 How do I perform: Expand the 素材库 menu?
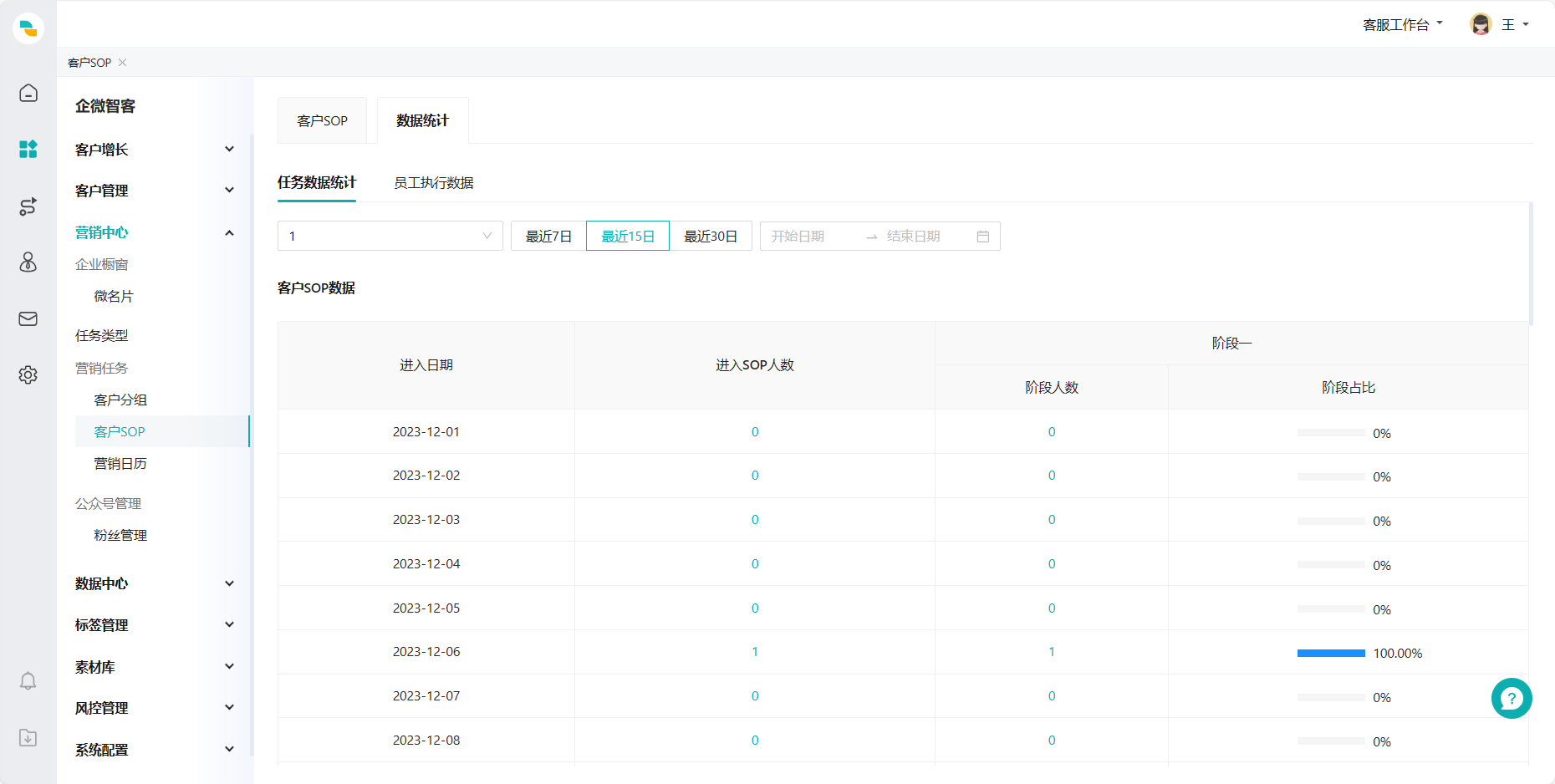pos(155,667)
